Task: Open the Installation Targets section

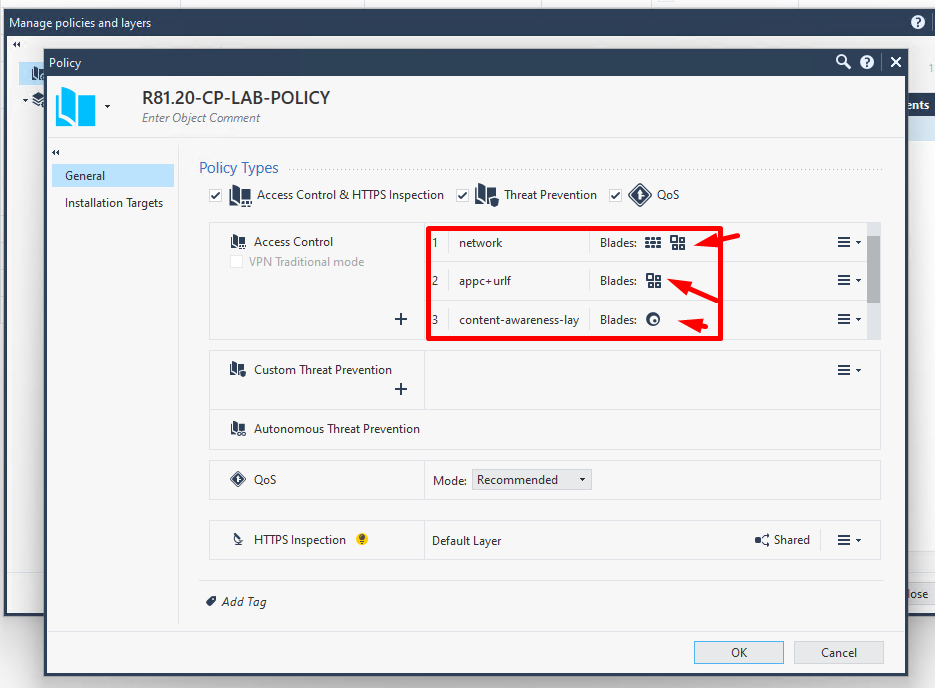Action: pyautogui.click(x=113, y=203)
